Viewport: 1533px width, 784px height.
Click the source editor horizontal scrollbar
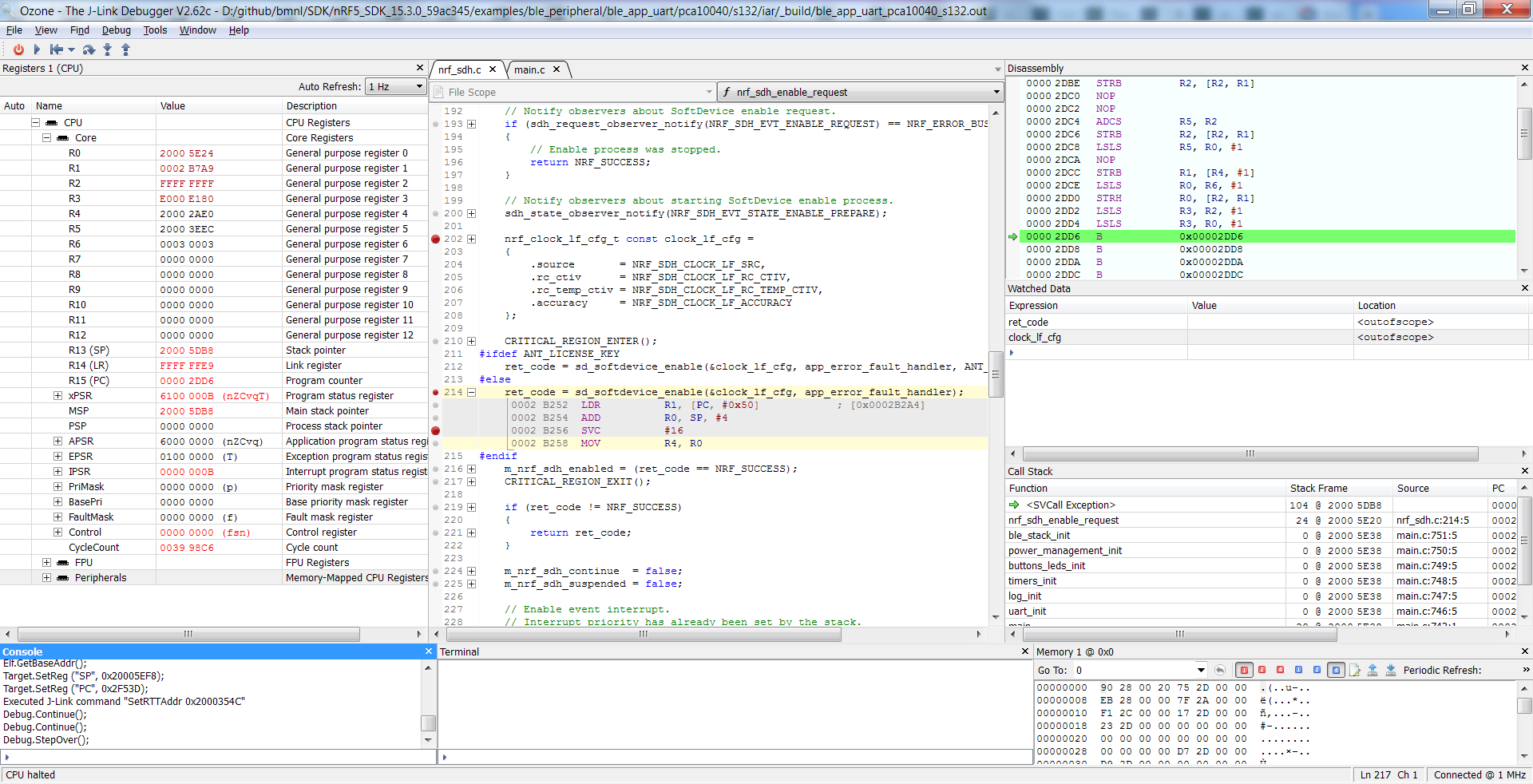(x=644, y=634)
